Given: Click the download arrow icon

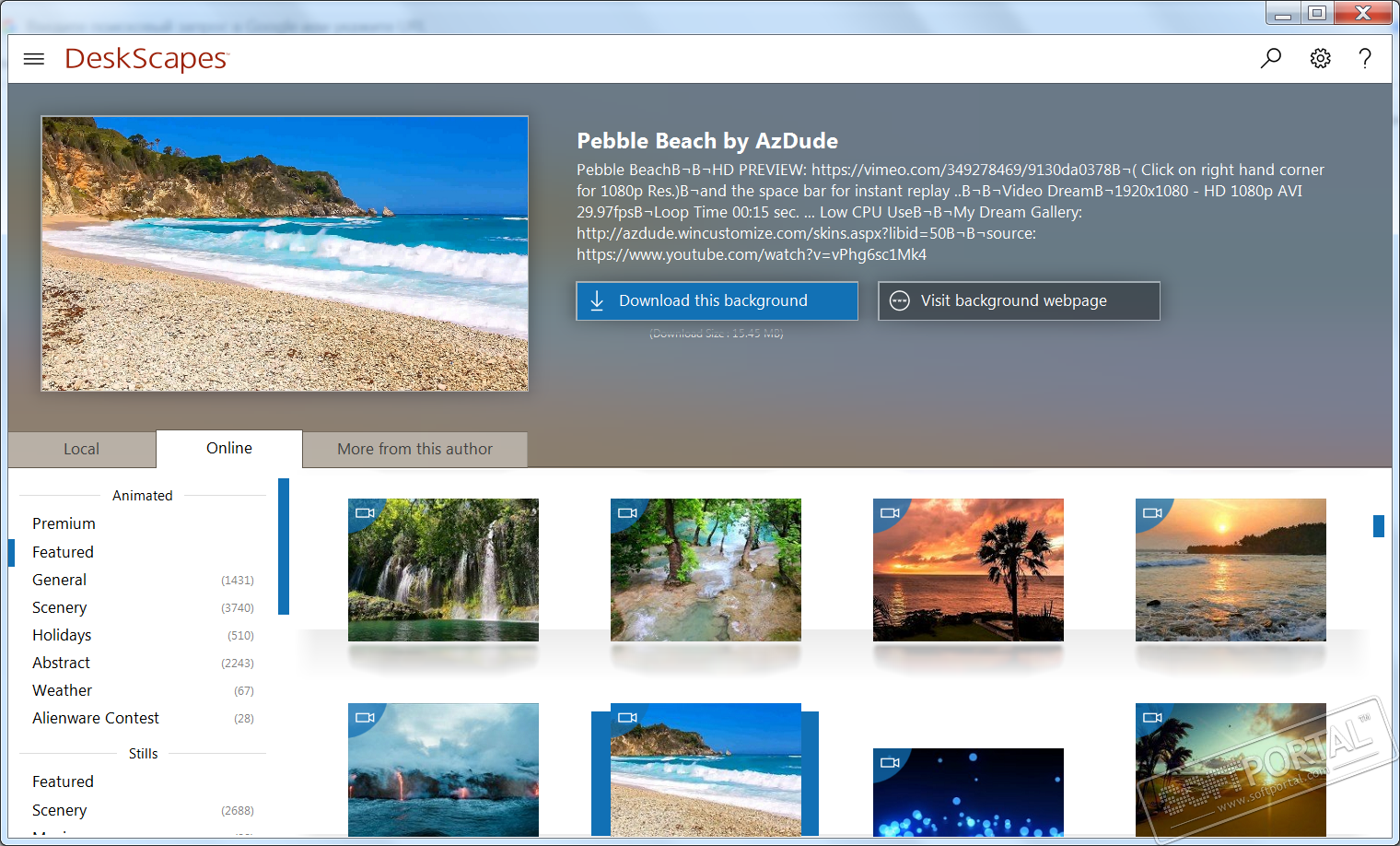Looking at the screenshot, I should point(597,300).
